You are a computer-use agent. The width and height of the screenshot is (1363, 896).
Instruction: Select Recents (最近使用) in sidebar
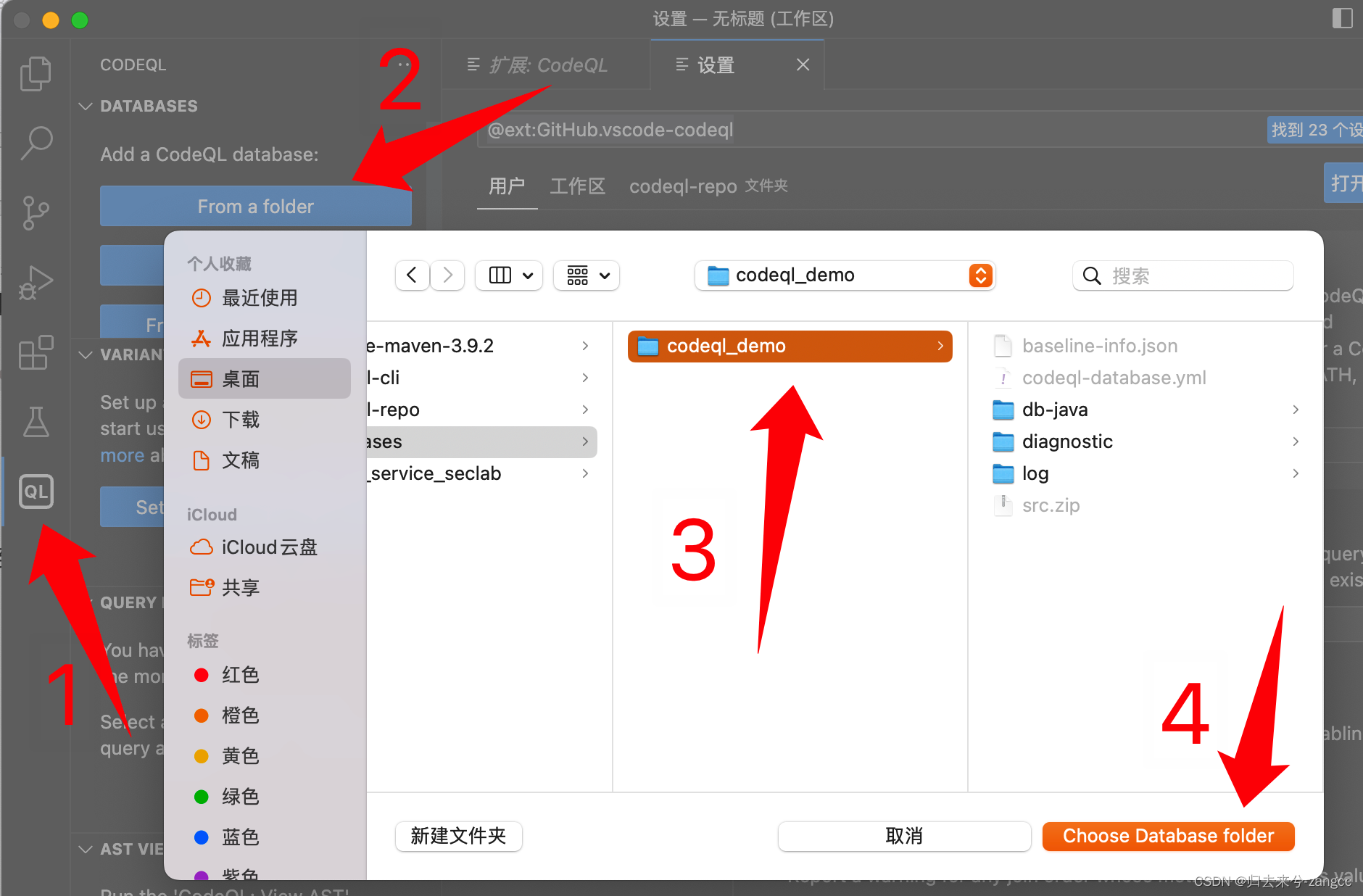pyautogui.click(x=265, y=298)
